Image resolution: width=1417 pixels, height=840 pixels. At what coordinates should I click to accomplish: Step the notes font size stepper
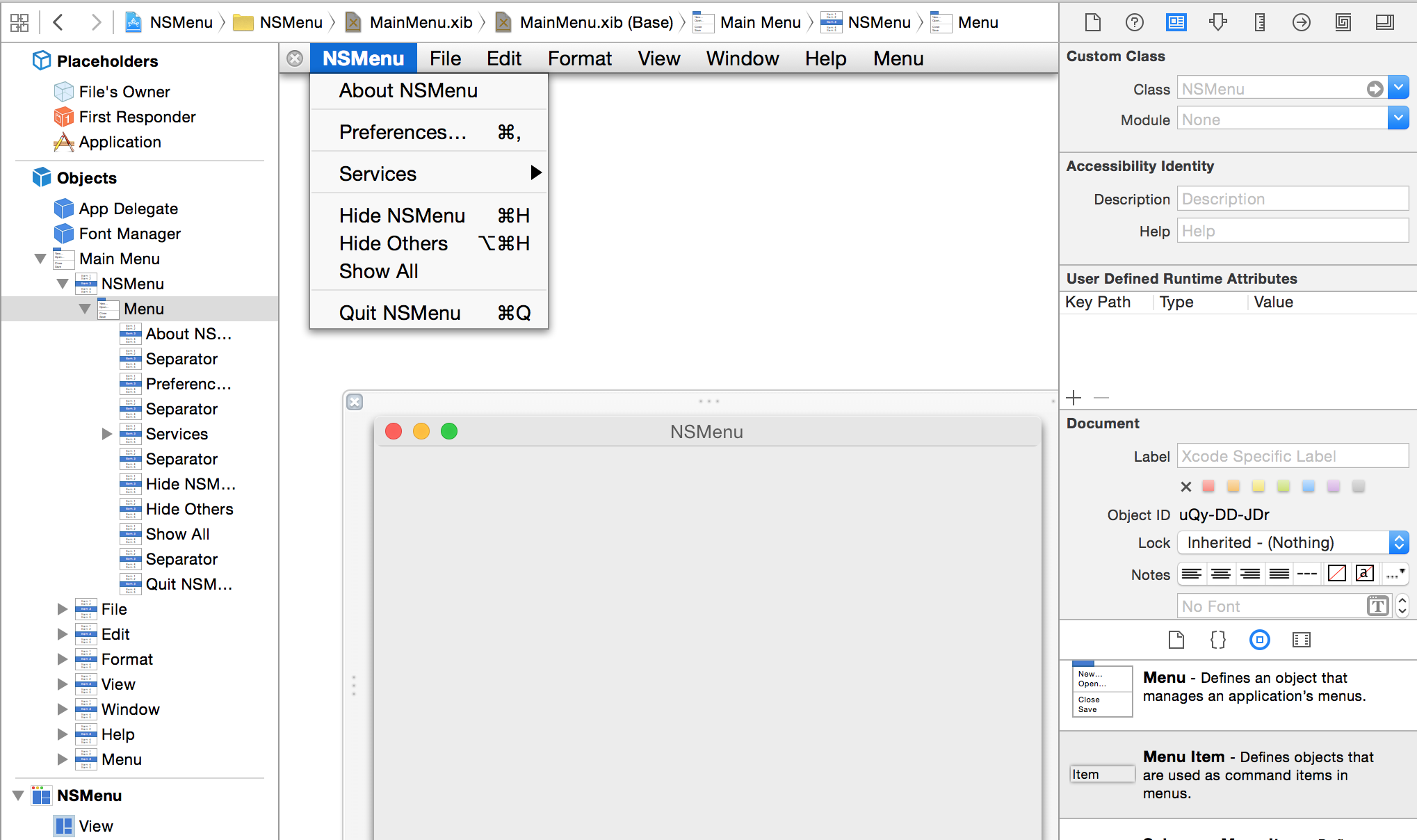click(x=1402, y=606)
